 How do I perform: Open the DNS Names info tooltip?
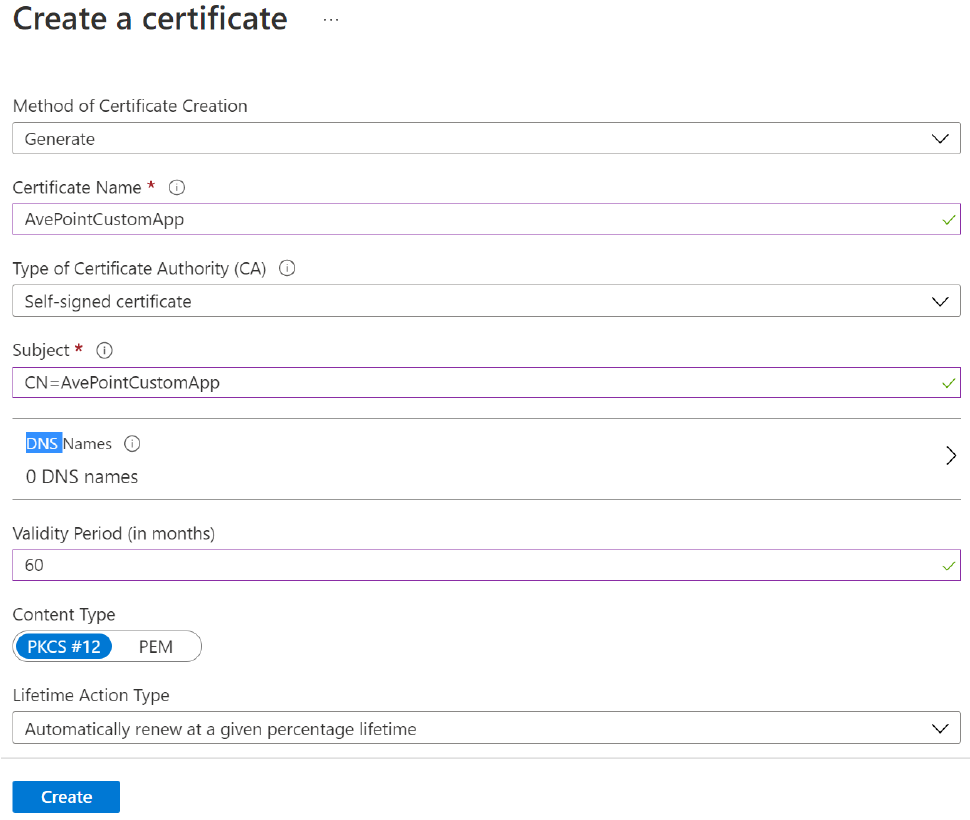pyautogui.click(x=132, y=443)
